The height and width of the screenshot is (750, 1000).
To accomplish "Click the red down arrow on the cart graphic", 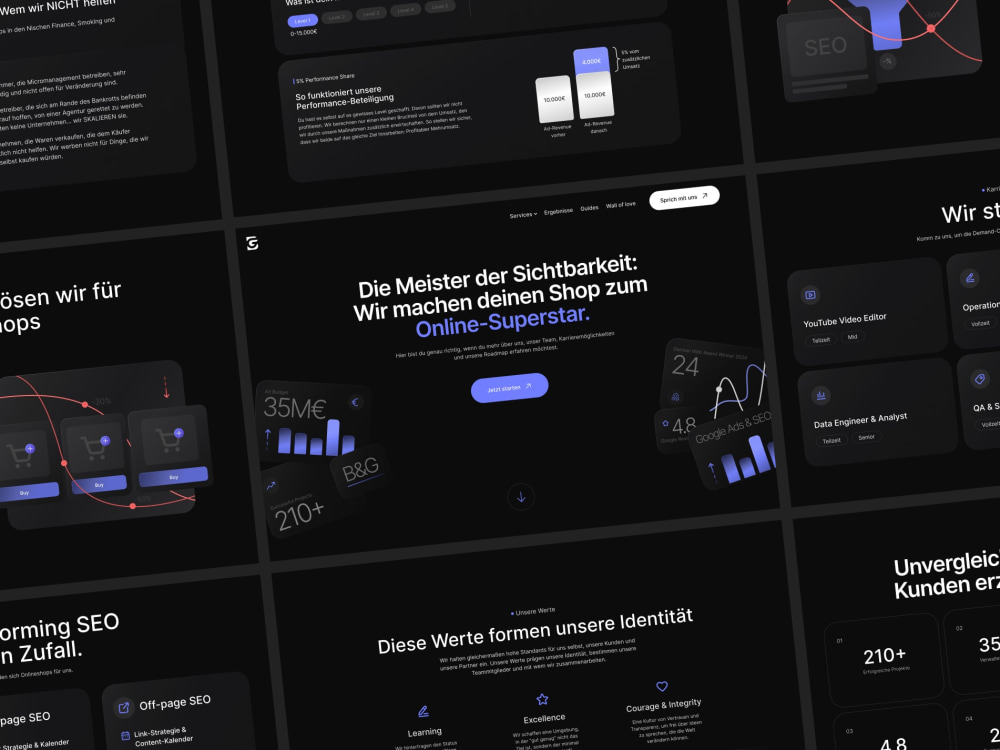I will tap(166, 387).
